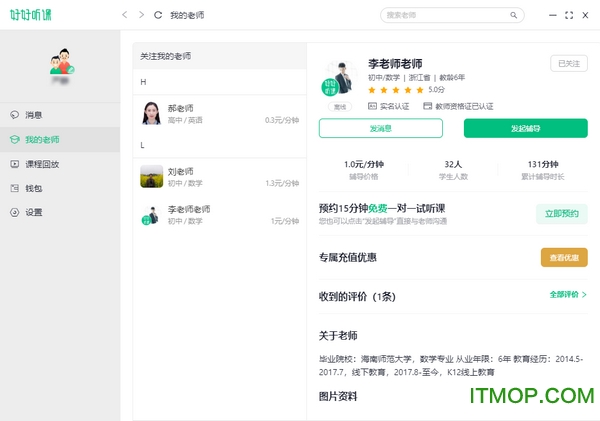600x421 pixels.
Task: Click the 图片资料 heading
Action: (x=338, y=397)
